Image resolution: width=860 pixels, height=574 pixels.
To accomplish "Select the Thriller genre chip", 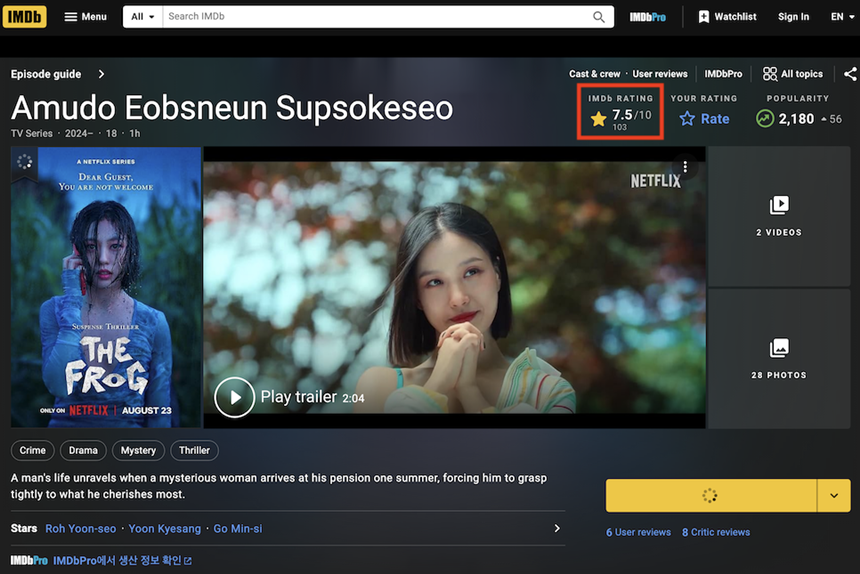I will point(194,450).
